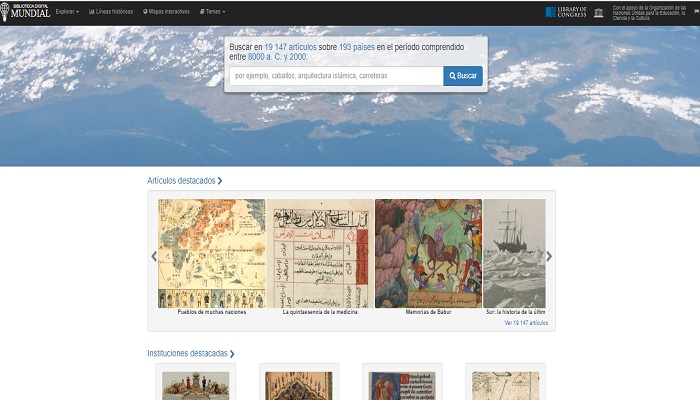The width and height of the screenshot is (700, 400).
Task: Open the UNESCO temple icon link
Action: click(598, 12)
